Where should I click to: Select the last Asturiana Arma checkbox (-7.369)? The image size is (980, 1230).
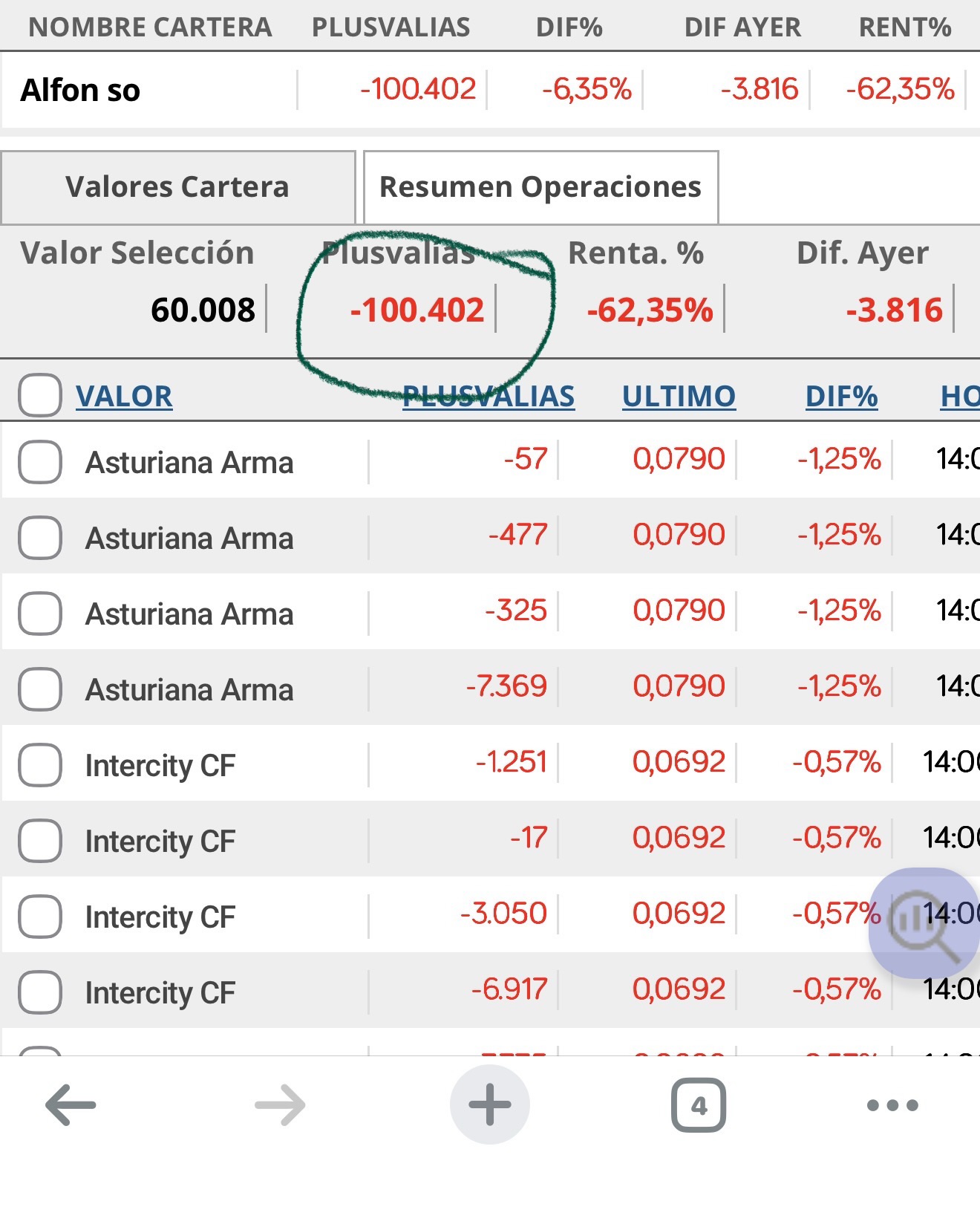click(40, 689)
